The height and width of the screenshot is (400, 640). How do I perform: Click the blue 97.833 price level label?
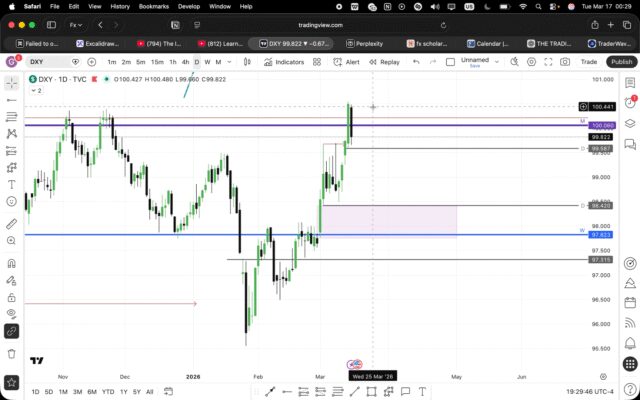(x=601, y=235)
